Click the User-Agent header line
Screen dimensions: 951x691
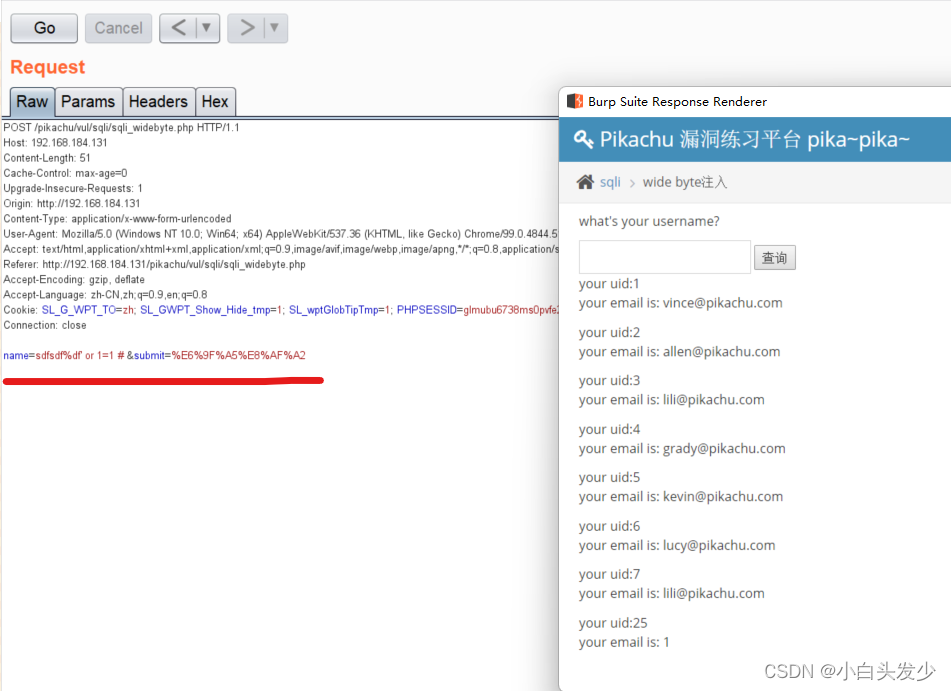[x=280, y=234]
